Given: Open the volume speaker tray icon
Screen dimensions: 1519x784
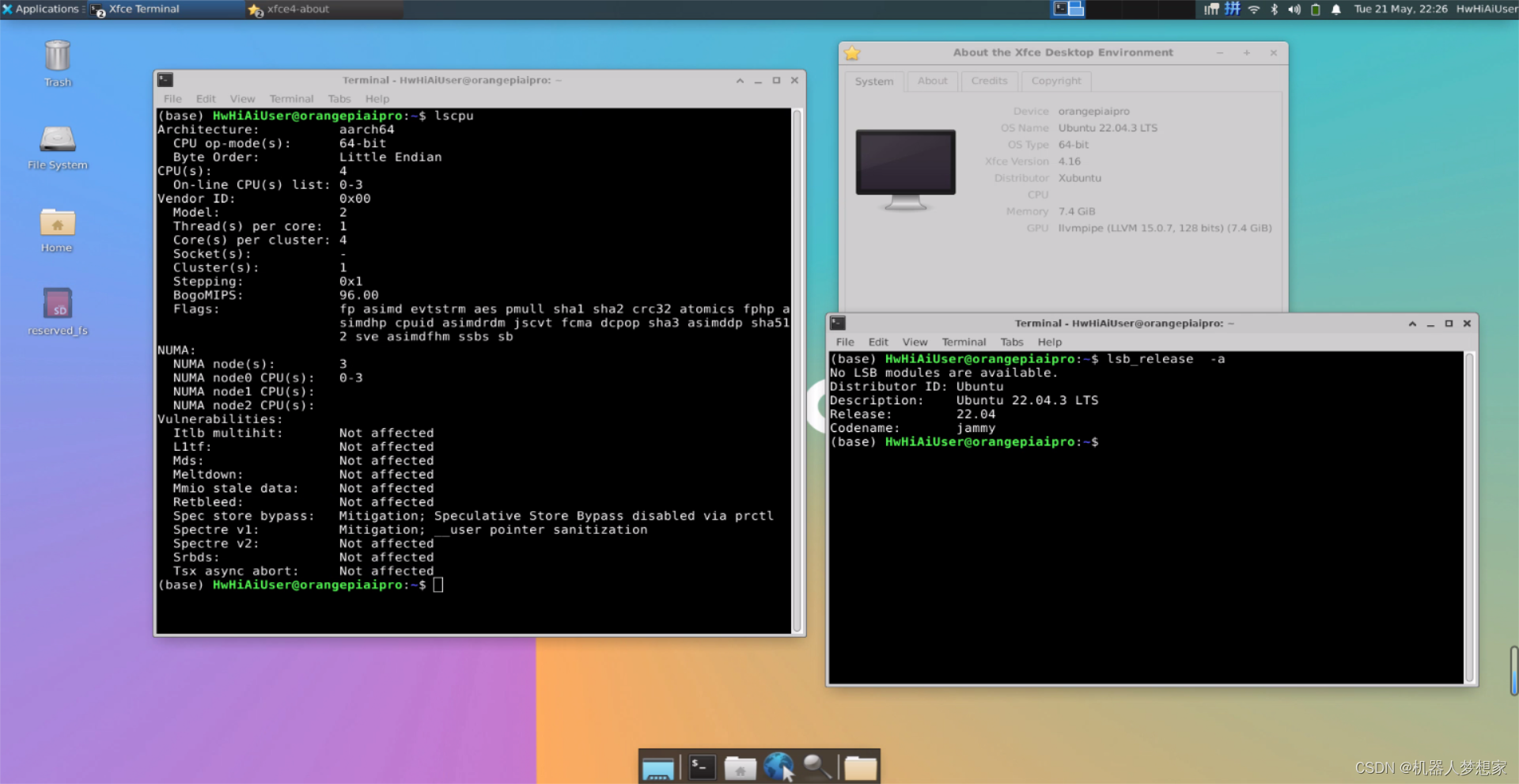Looking at the screenshot, I should coord(1294,9).
